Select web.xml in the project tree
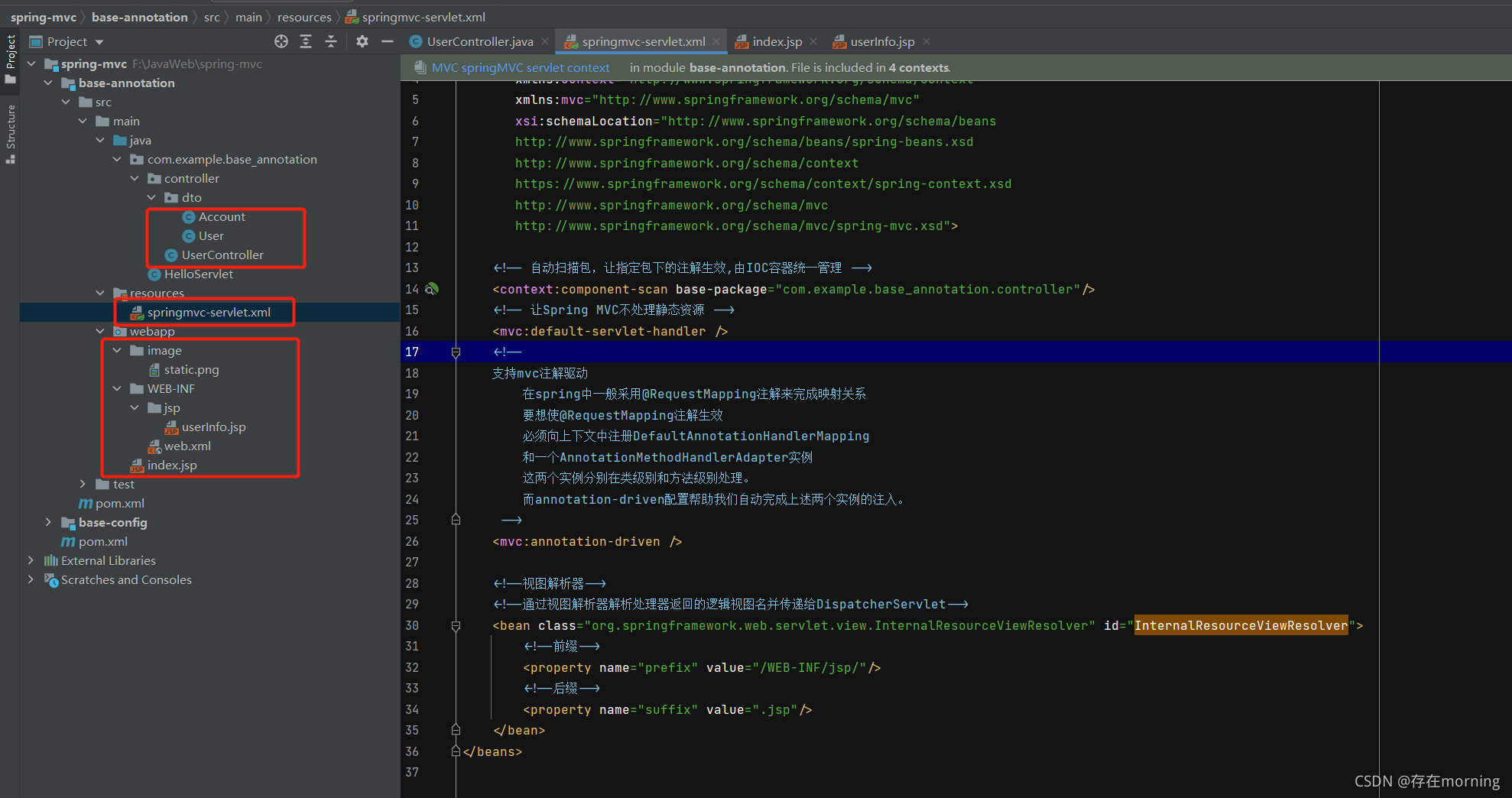Image resolution: width=1512 pixels, height=798 pixels. coord(187,446)
